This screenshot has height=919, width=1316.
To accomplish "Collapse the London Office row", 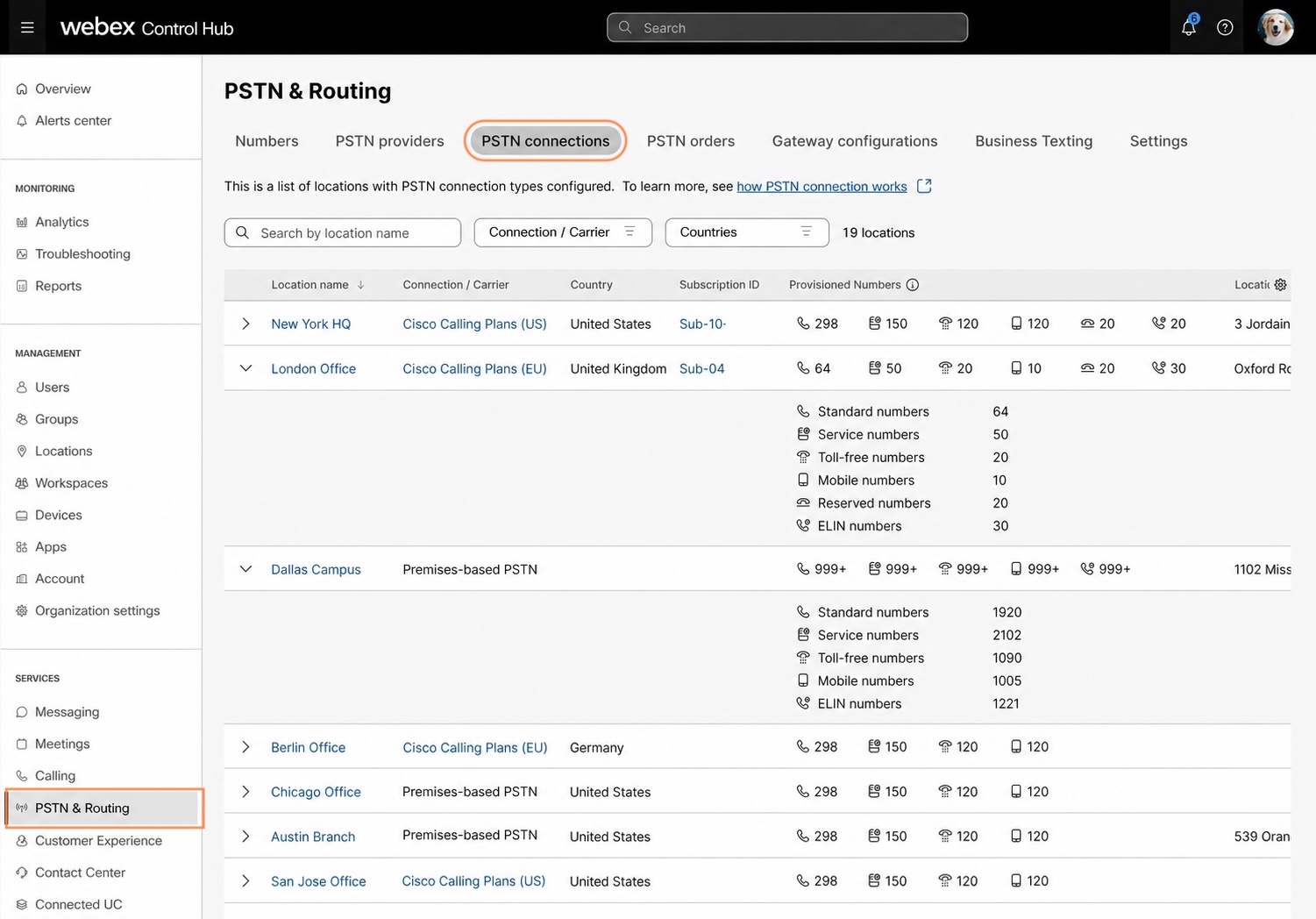I will pos(245,368).
